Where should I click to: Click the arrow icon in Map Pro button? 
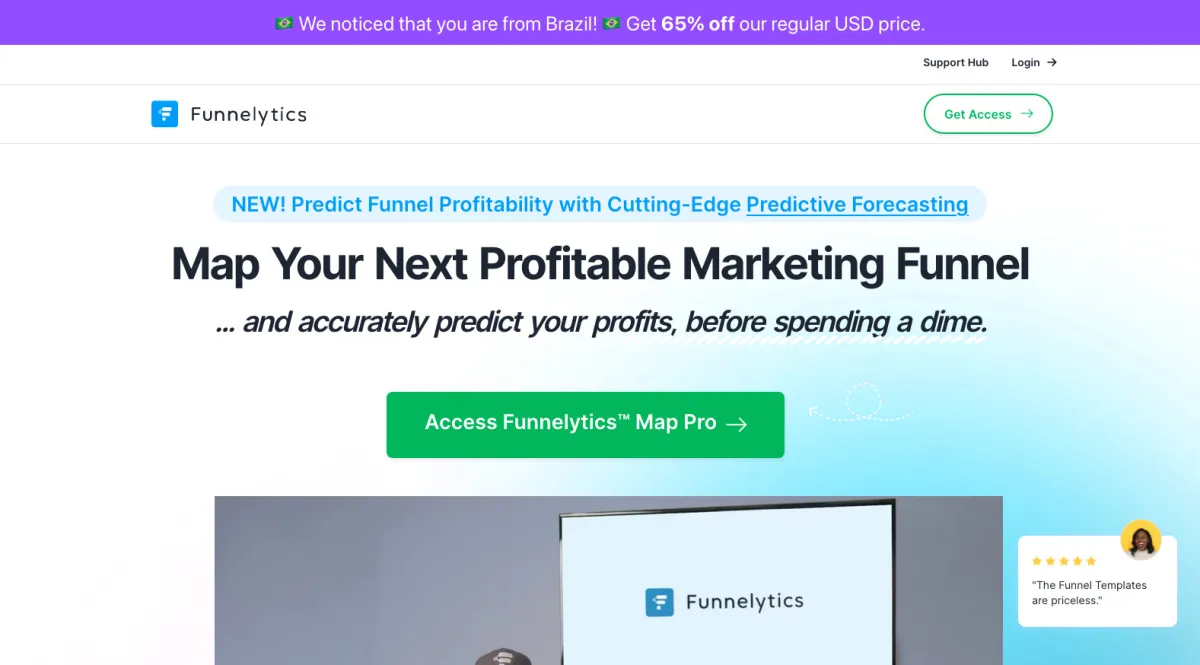point(737,424)
